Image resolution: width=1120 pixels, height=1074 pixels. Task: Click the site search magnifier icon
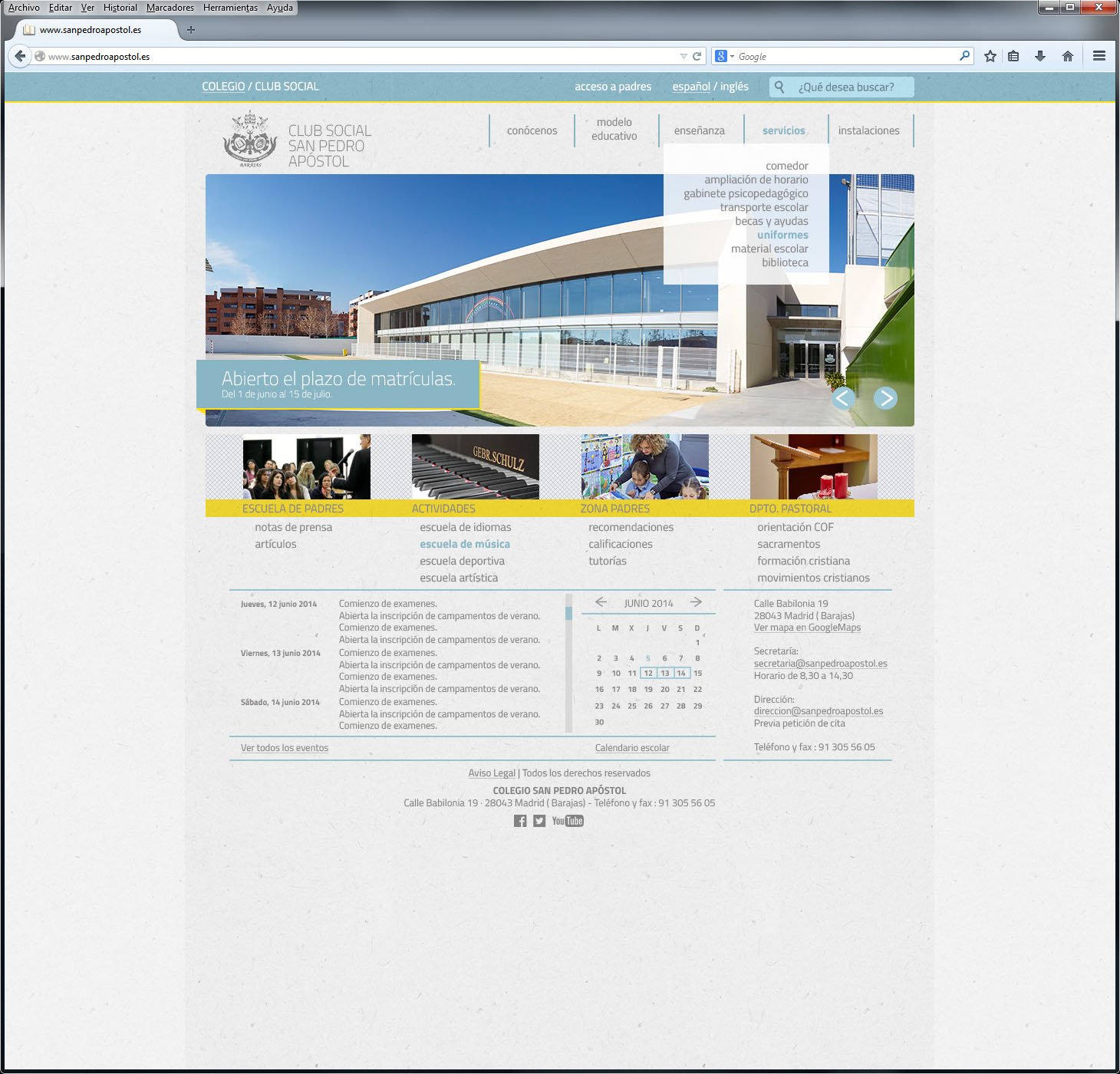(x=779, y=87)
